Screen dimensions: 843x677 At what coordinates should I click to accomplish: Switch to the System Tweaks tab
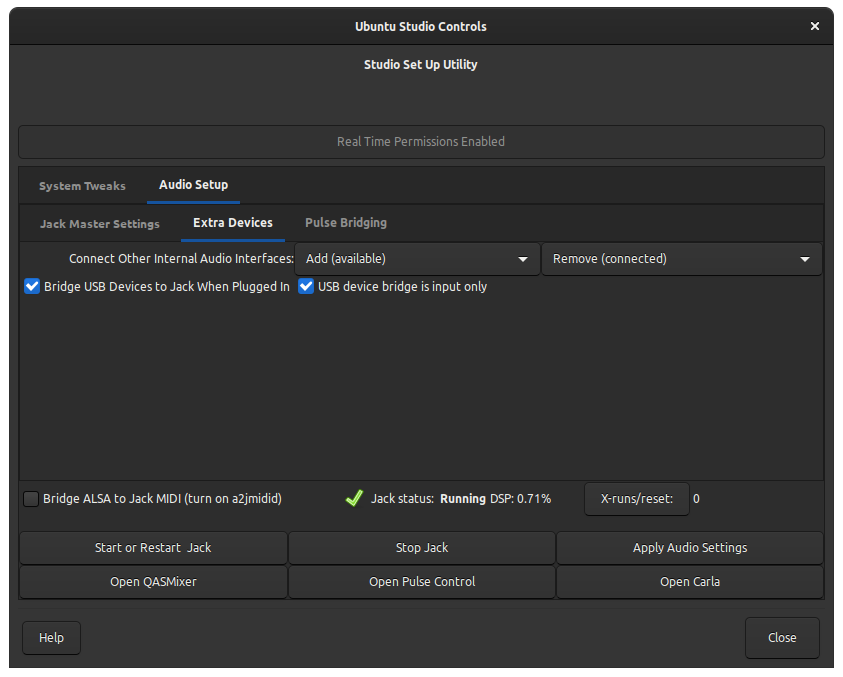pos(82,186)
